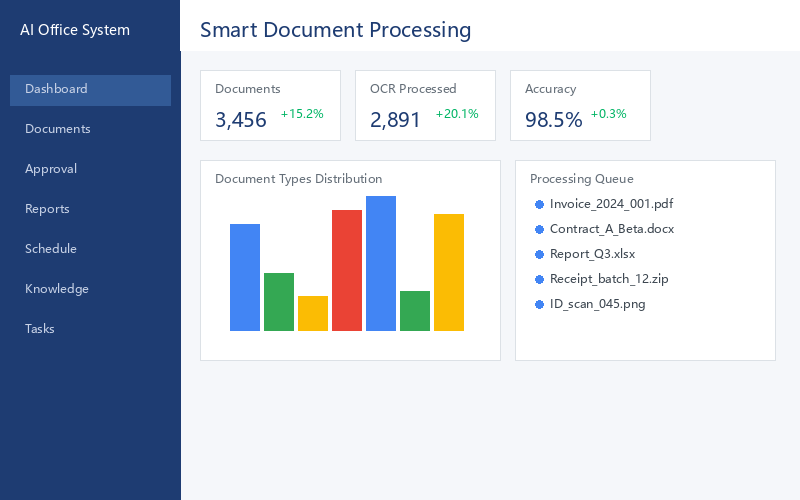This screenshot has width=800, height=500.
Task: Select the Accuracy 98.5% card
Action: pyautogui.click(x=581, y=106)
